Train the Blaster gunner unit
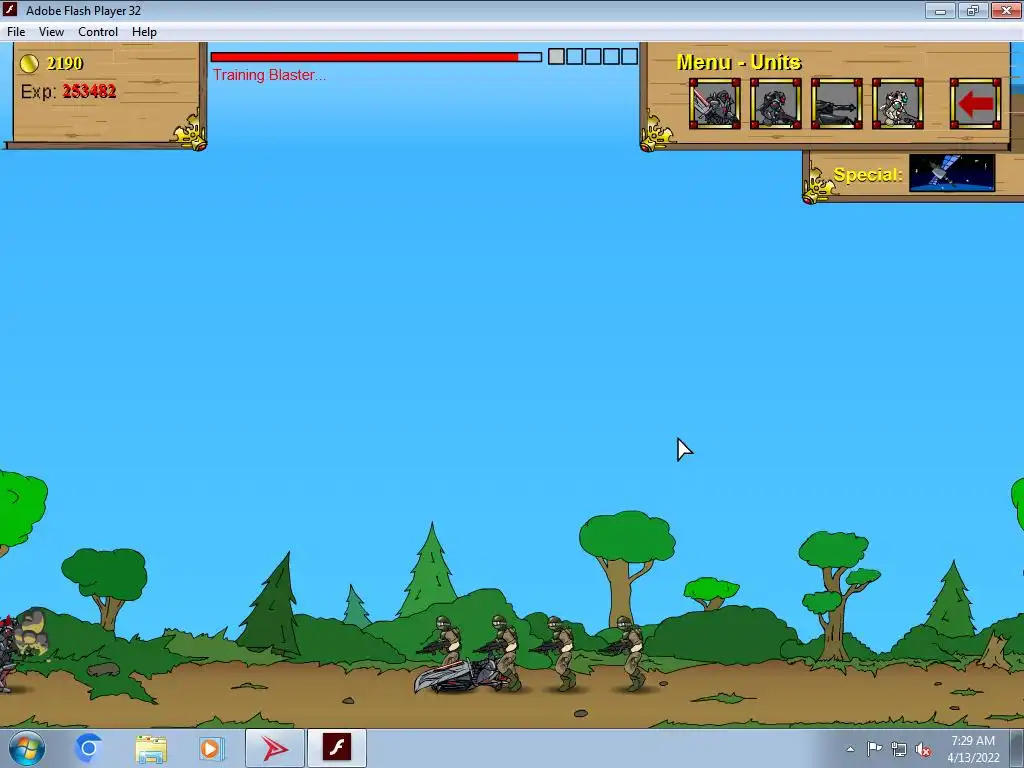Viewport: 1024px width, 768px height. 775,103
